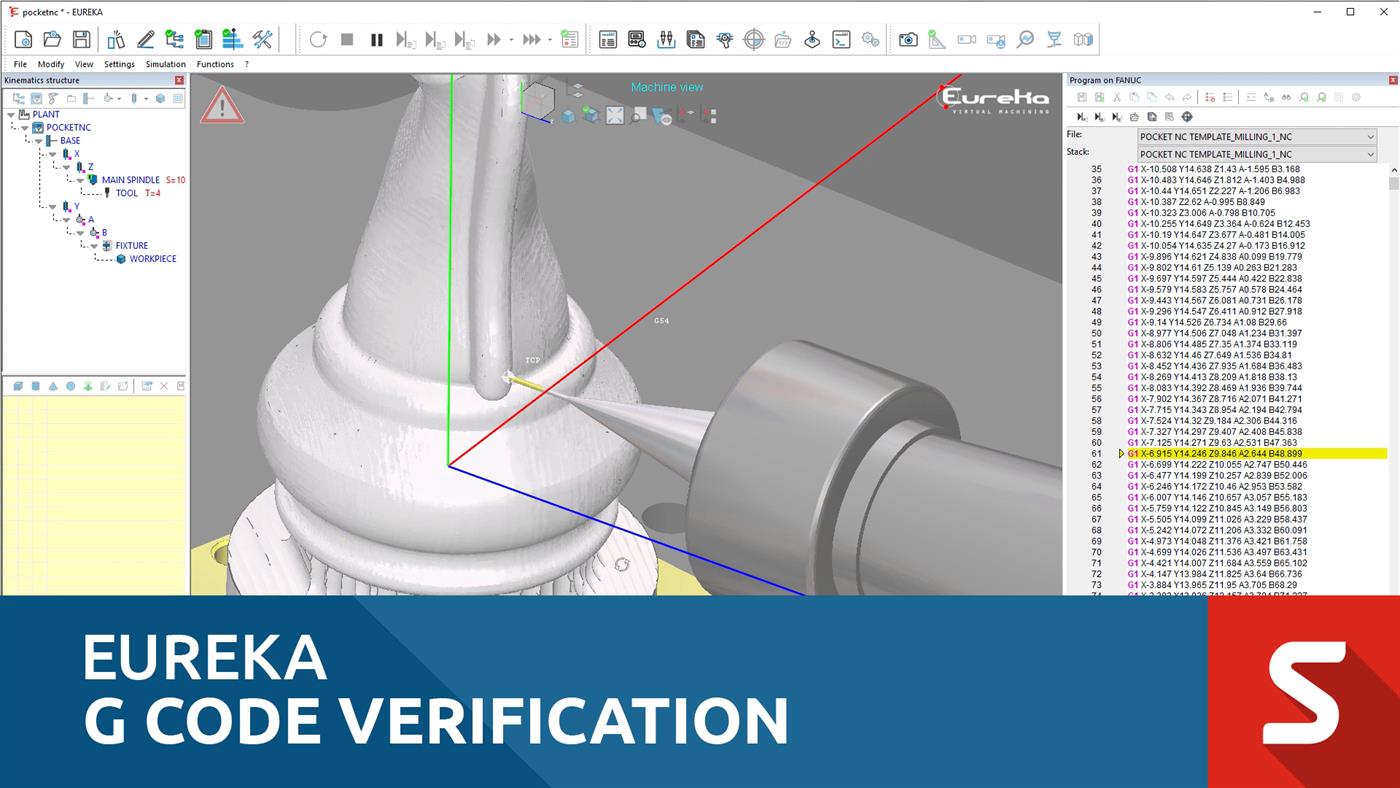Activate the zoom magnifier tool

click(1025, 40)
